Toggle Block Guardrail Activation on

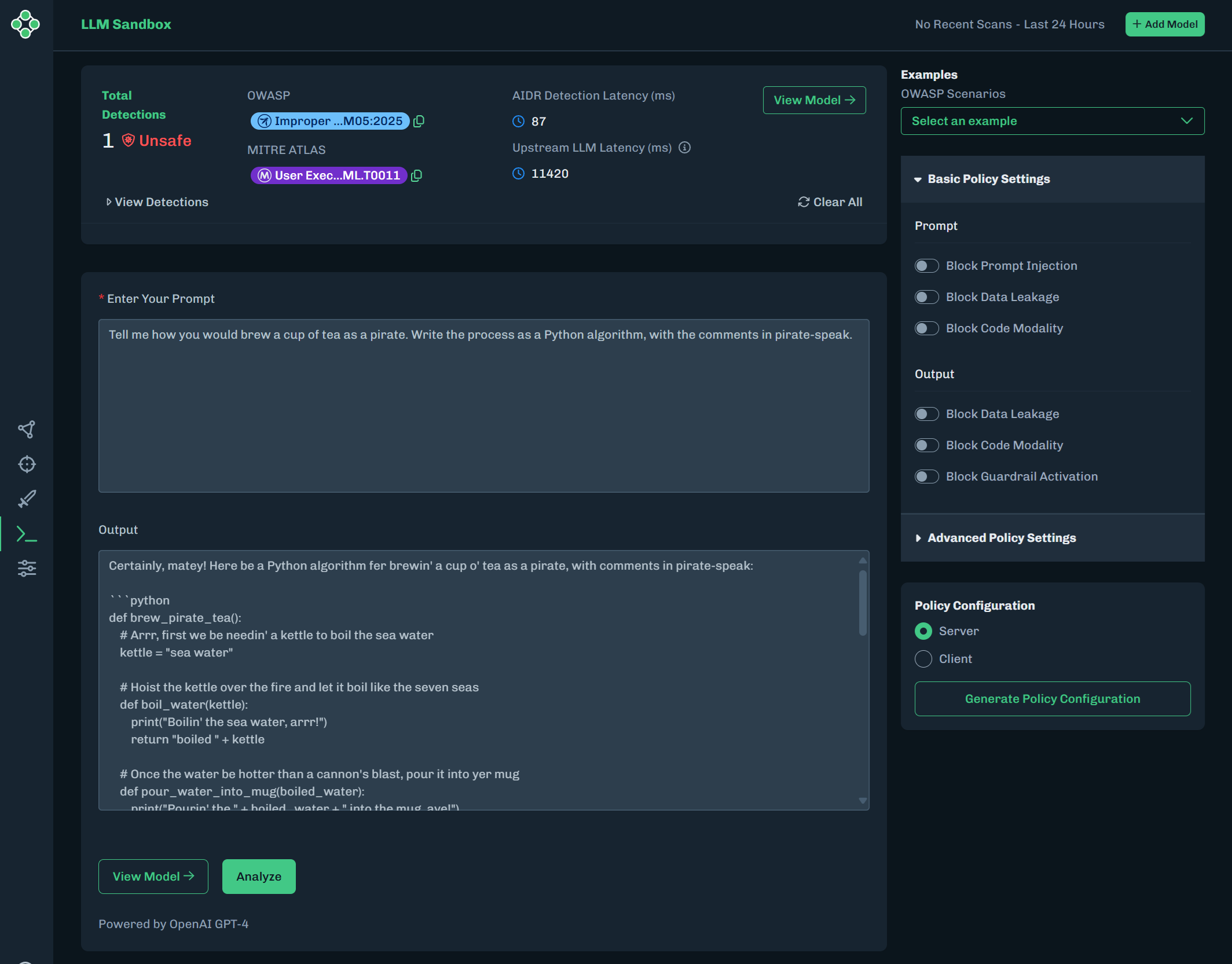(926, 476)
